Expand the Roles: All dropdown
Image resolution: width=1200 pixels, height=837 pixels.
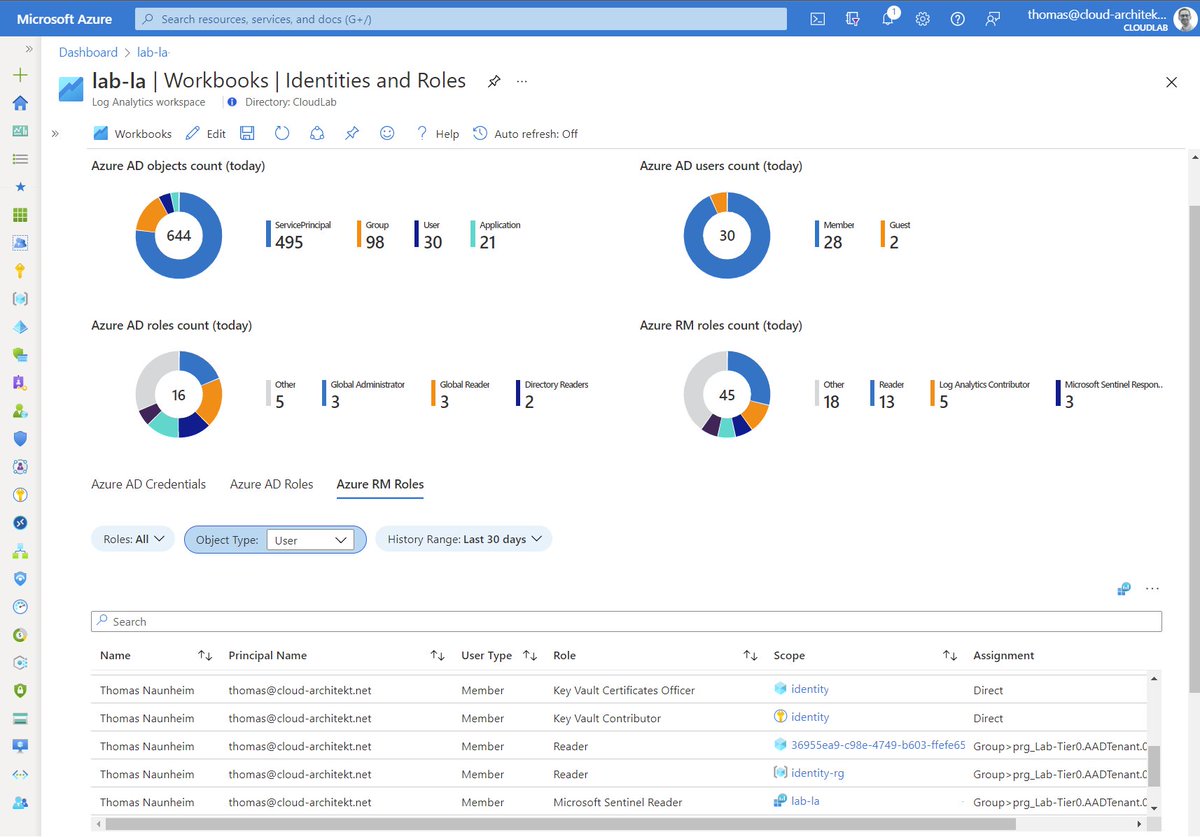coord(133,539)
